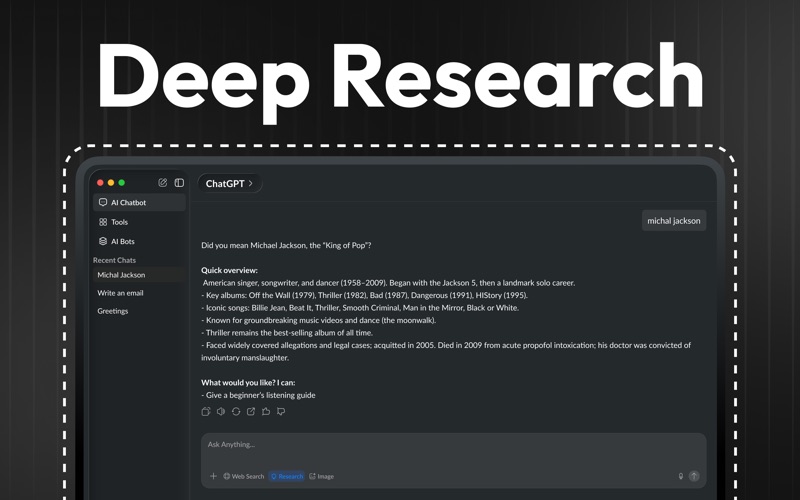This screenshot has height=500, width=800.
Task: Select 'What would you like? I can:' text
Action: tap(248, 383)
